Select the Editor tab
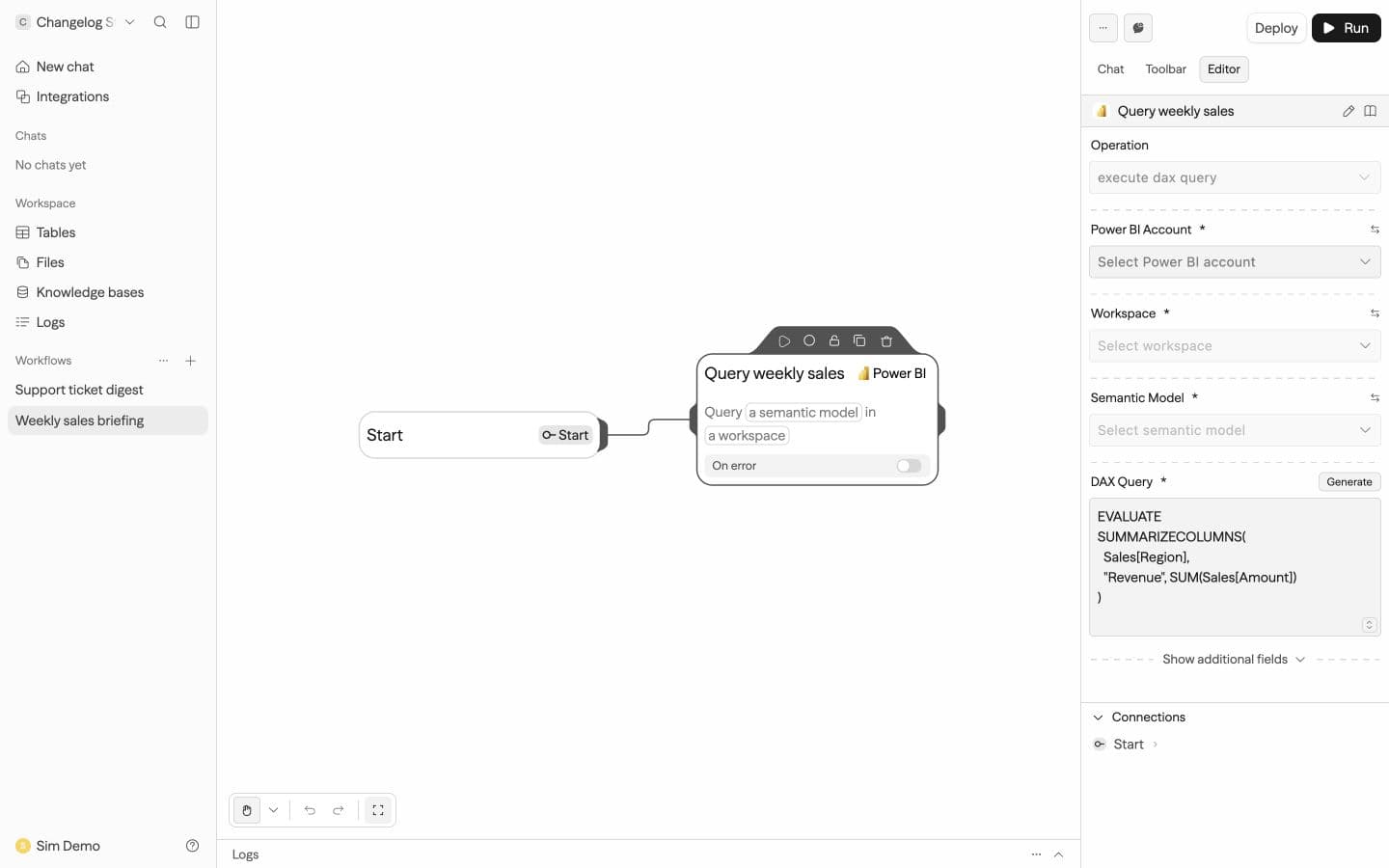This screenshot has height=868, width=1389. [1224, 69]
